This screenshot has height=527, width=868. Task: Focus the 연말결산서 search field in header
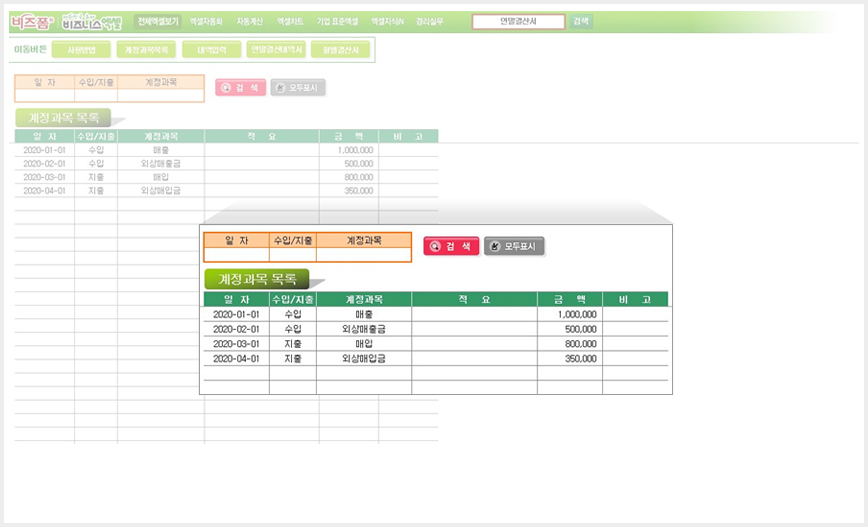[519, 22]
